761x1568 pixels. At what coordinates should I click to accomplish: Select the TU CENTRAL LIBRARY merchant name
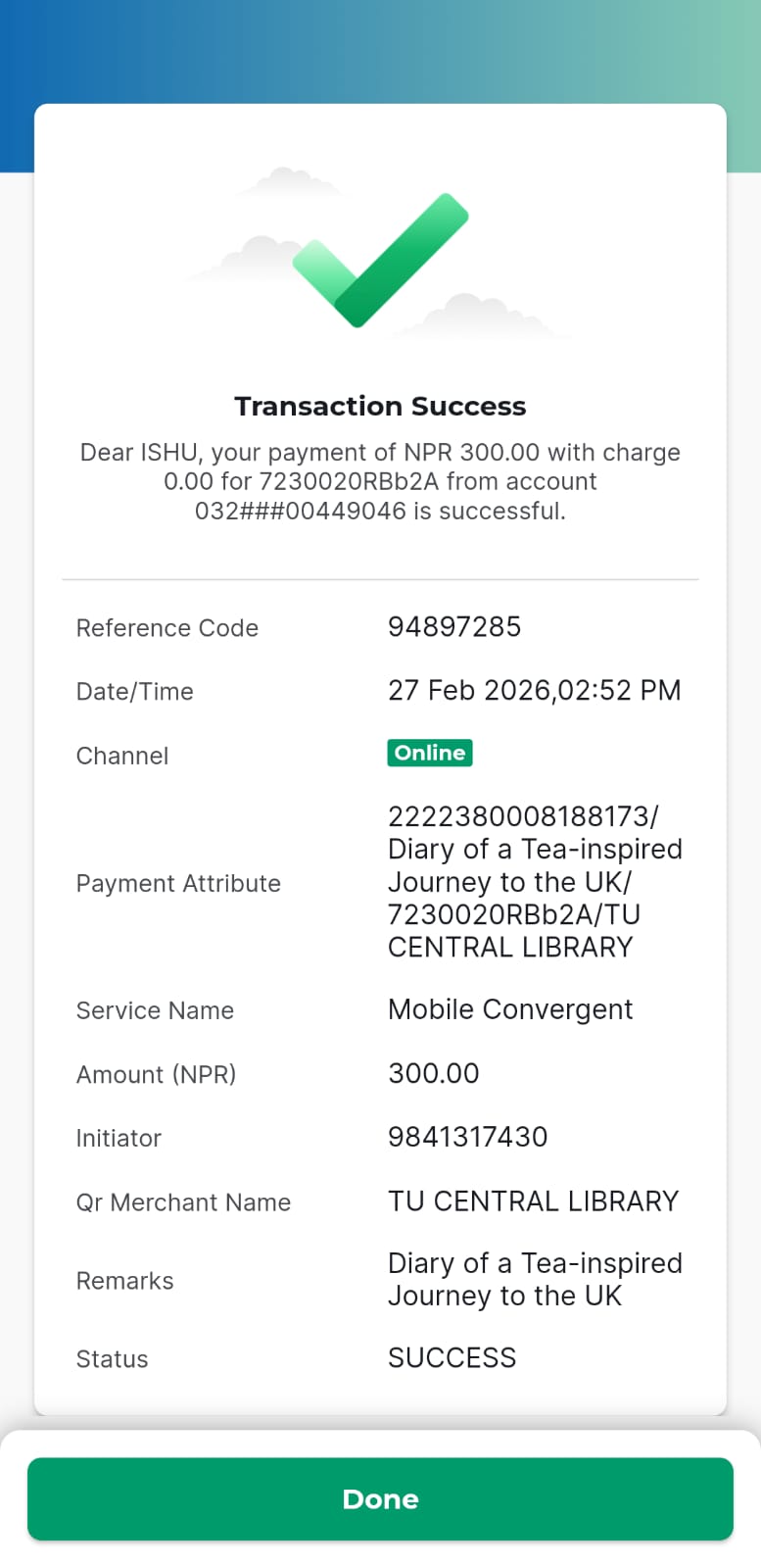pyautogui.click(x=533, y=1201)
